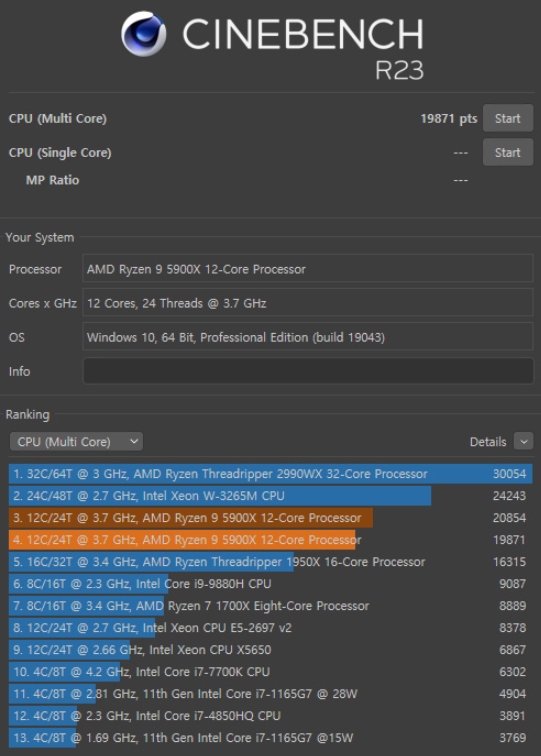
Task: Click the Cores x GHz field
Action: click(308, 303)
